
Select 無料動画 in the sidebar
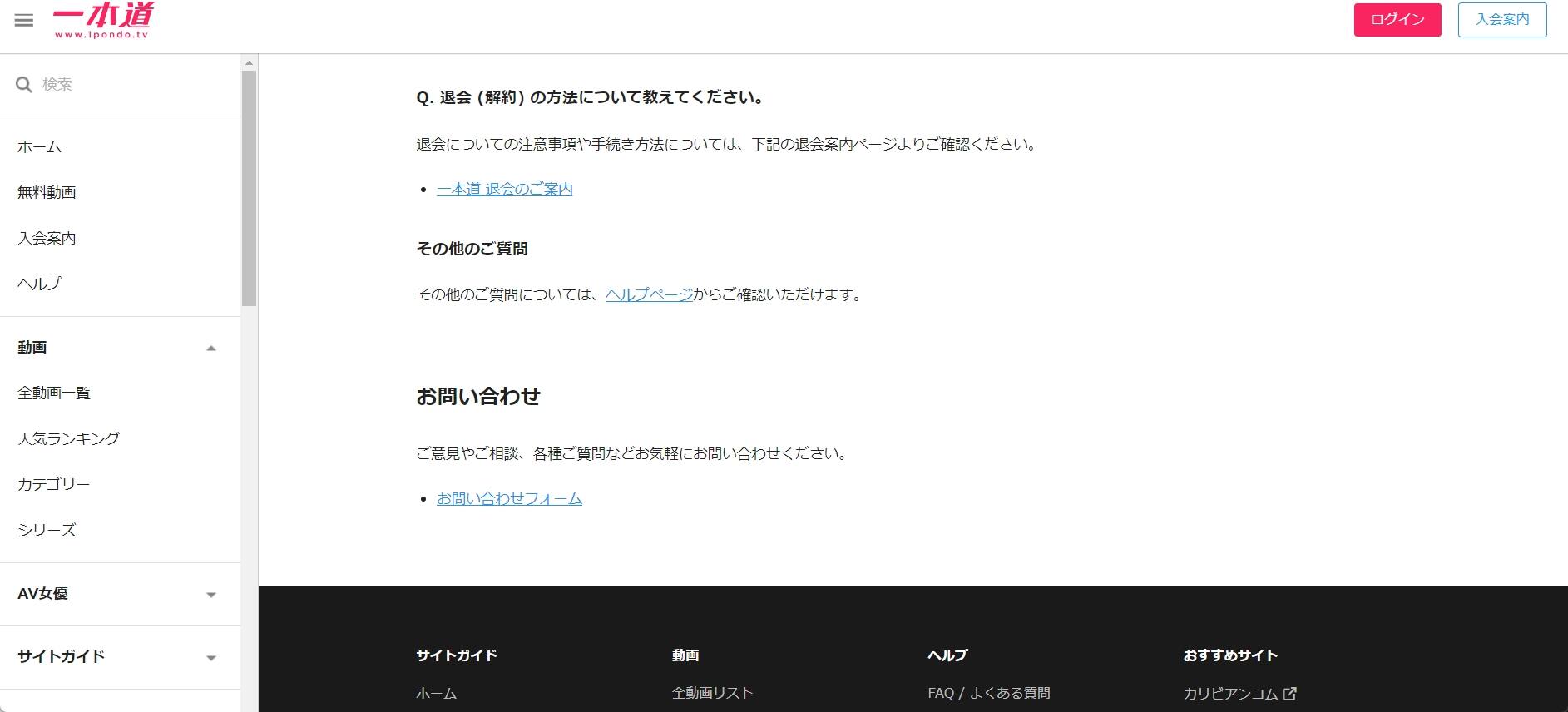(x=47, y=192)
